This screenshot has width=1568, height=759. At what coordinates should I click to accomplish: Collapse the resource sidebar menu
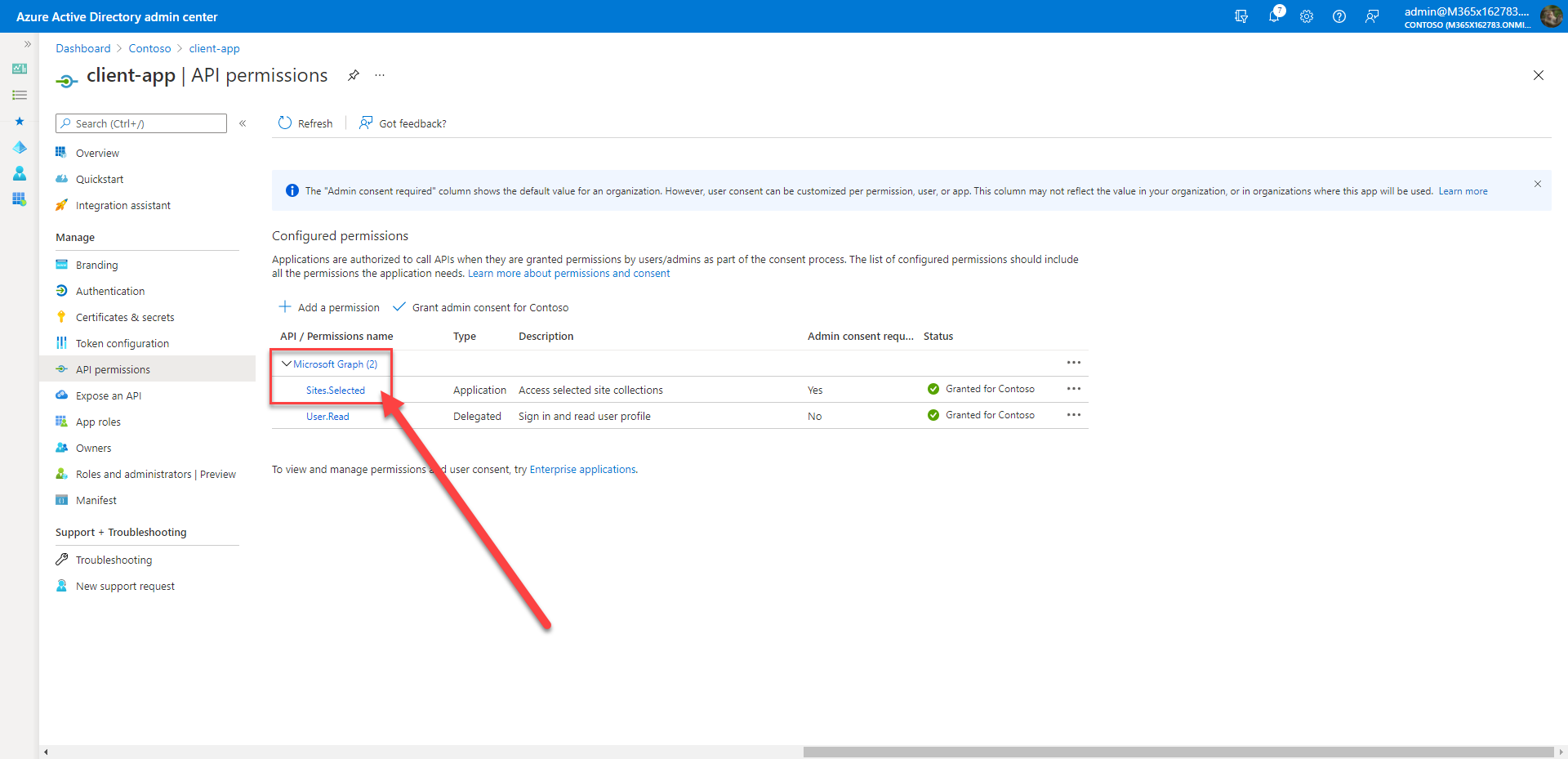[x=243, y=123]
